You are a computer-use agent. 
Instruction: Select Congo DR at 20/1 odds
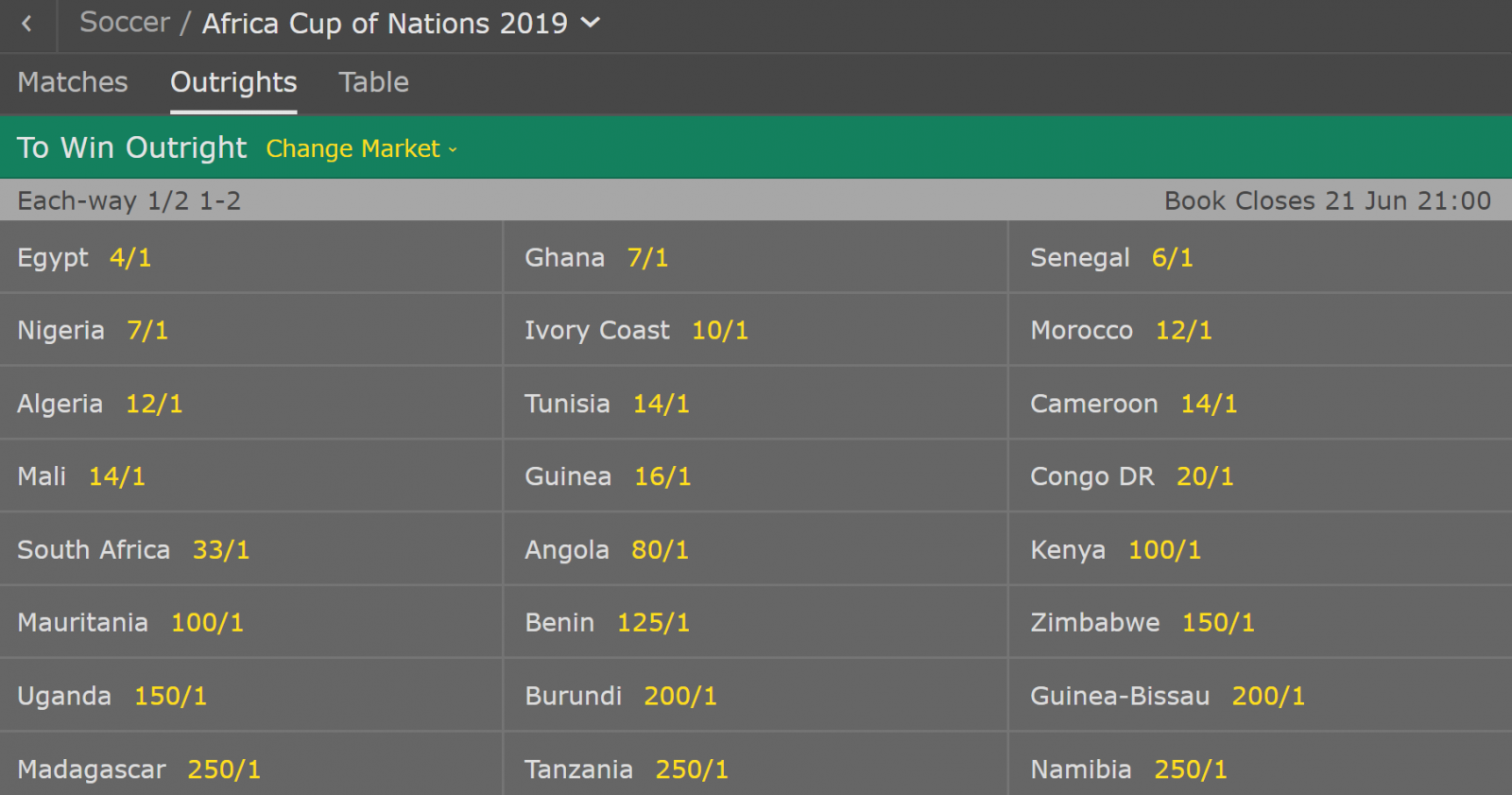(x=1205, y=477)
